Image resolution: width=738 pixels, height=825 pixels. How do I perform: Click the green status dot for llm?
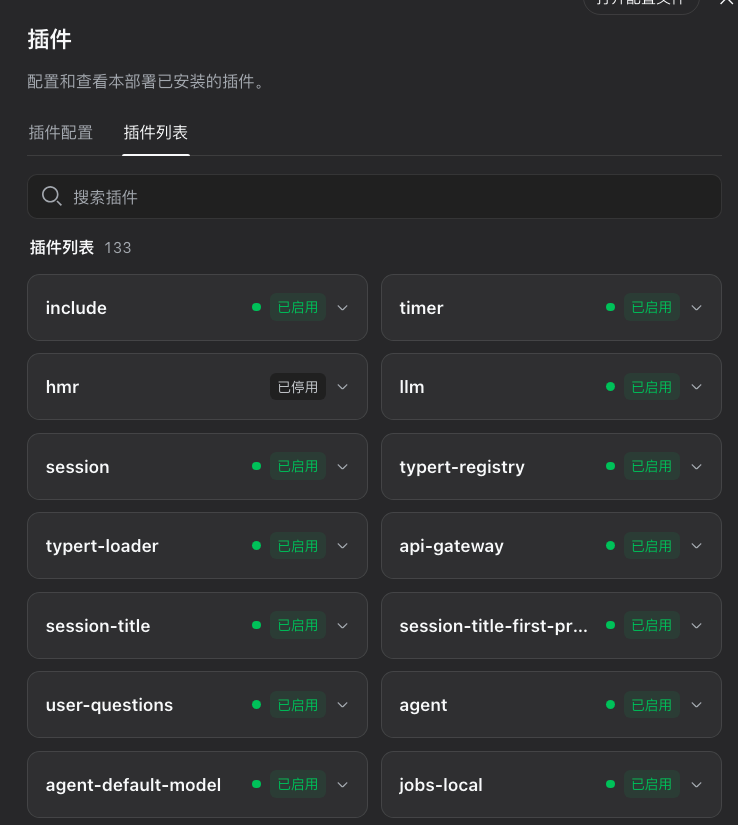coord(610,387)
